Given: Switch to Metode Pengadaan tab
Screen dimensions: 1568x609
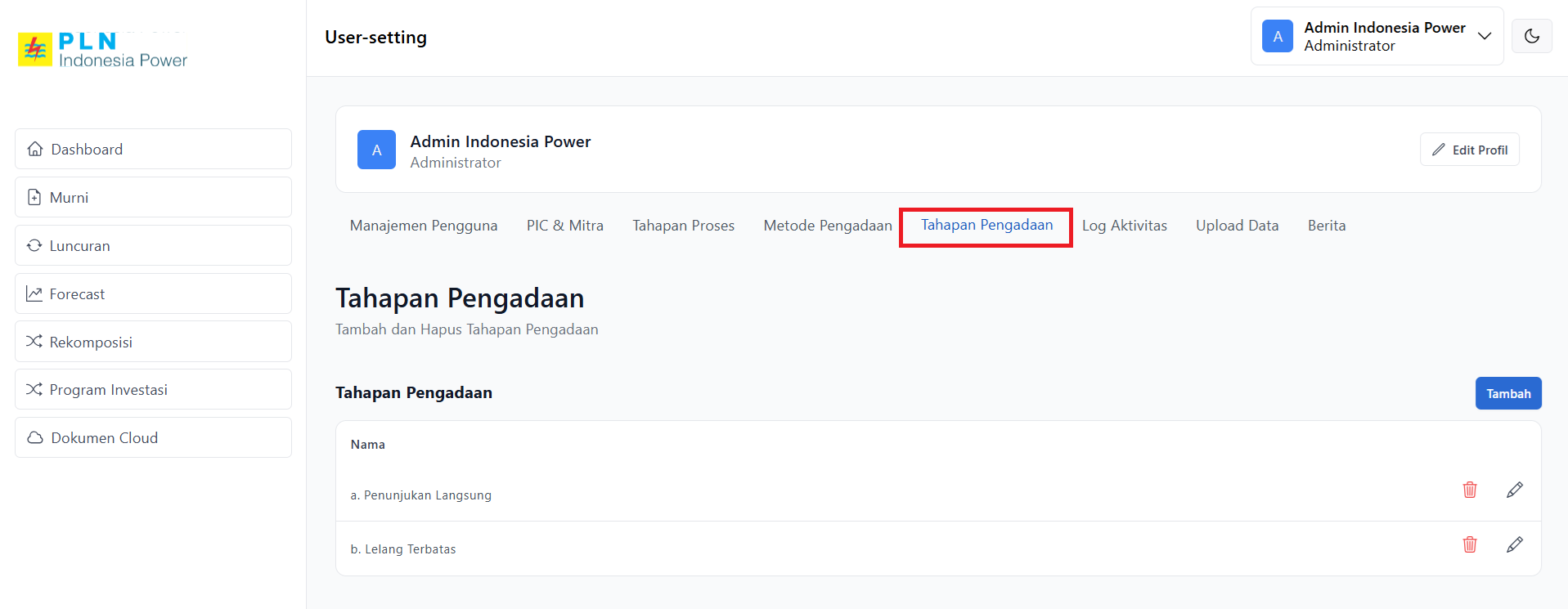Looking at the screenshot, I should coord(827,226).
